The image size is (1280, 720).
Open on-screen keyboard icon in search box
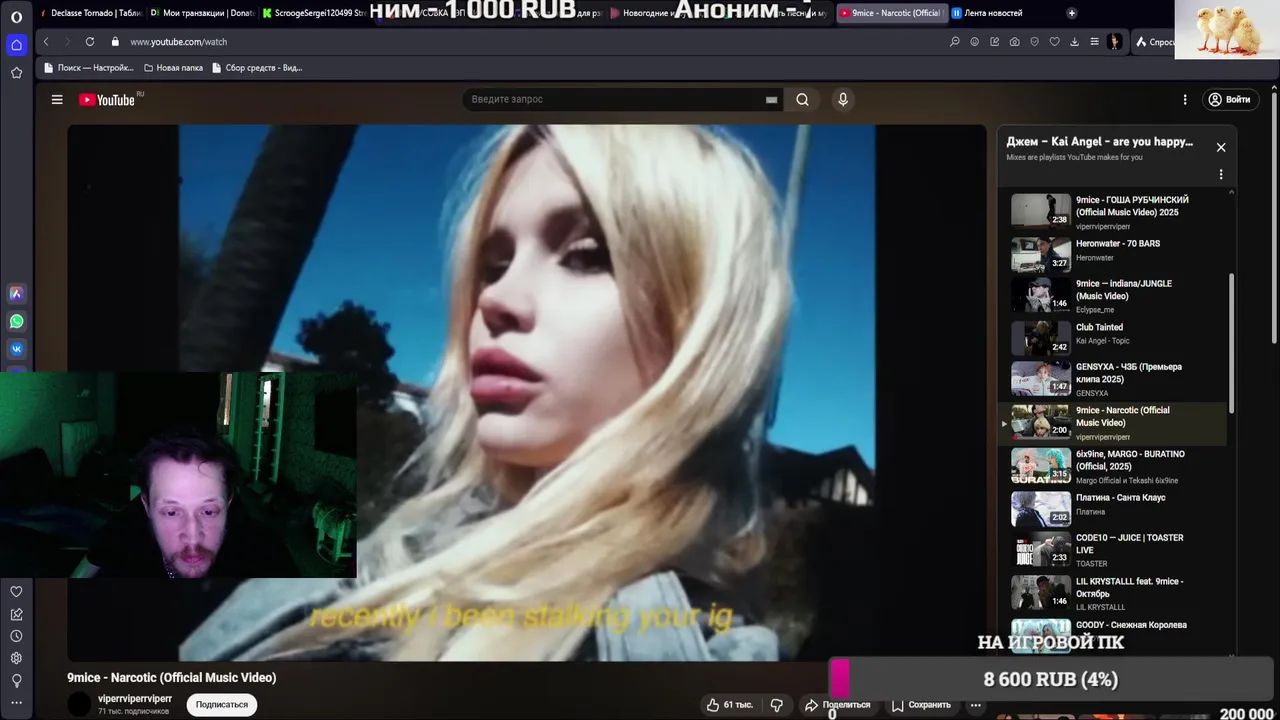pyautogui.click(x=771, y=100)
